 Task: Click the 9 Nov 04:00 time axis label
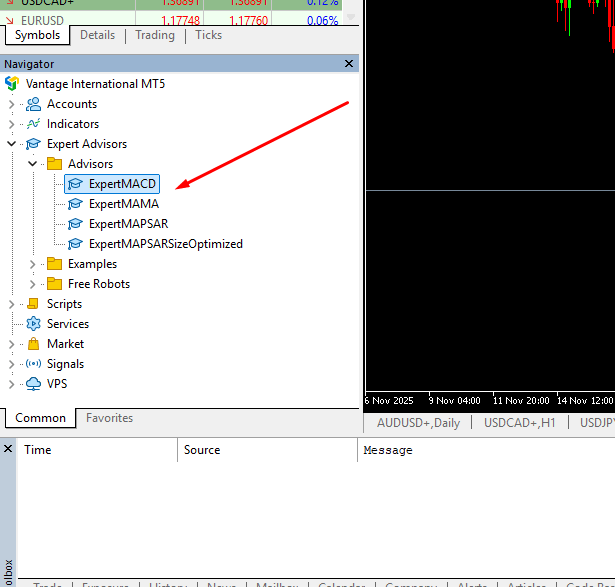pos(455,401)
